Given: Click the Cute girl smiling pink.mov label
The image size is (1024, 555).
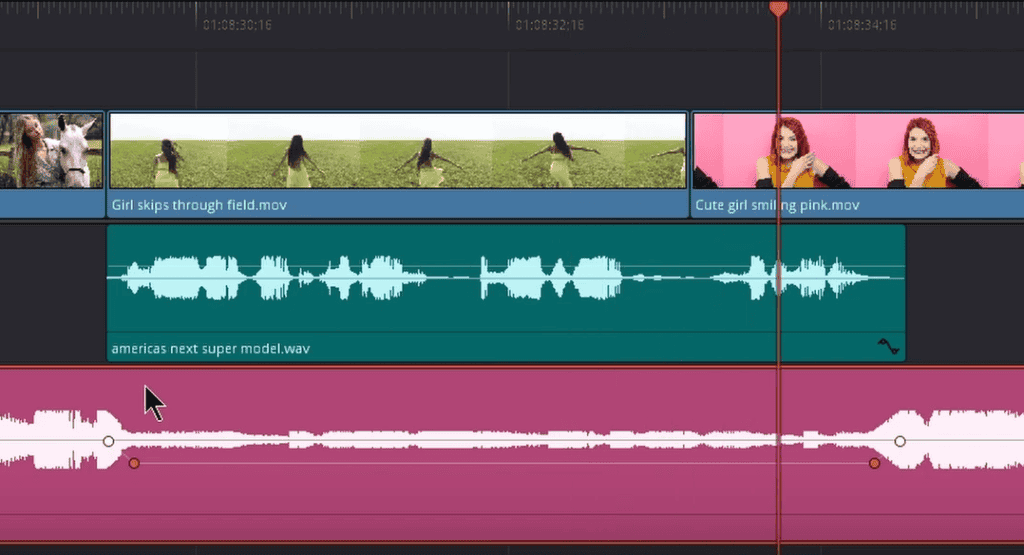Looking at the screenshot, I should 777,205.
